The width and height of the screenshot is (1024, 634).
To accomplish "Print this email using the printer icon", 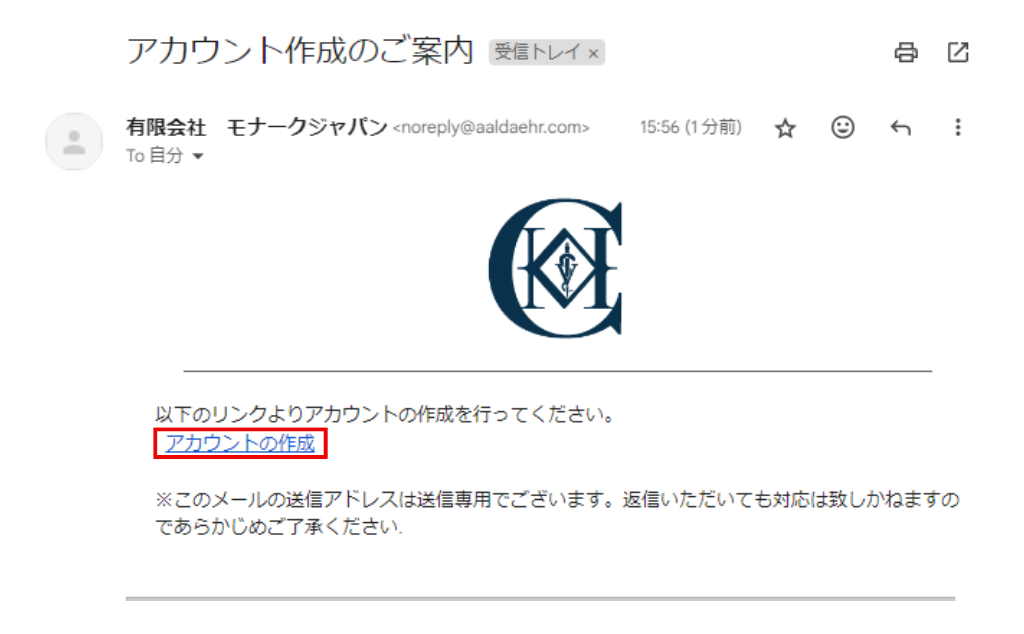I will [x=906, y=52].
